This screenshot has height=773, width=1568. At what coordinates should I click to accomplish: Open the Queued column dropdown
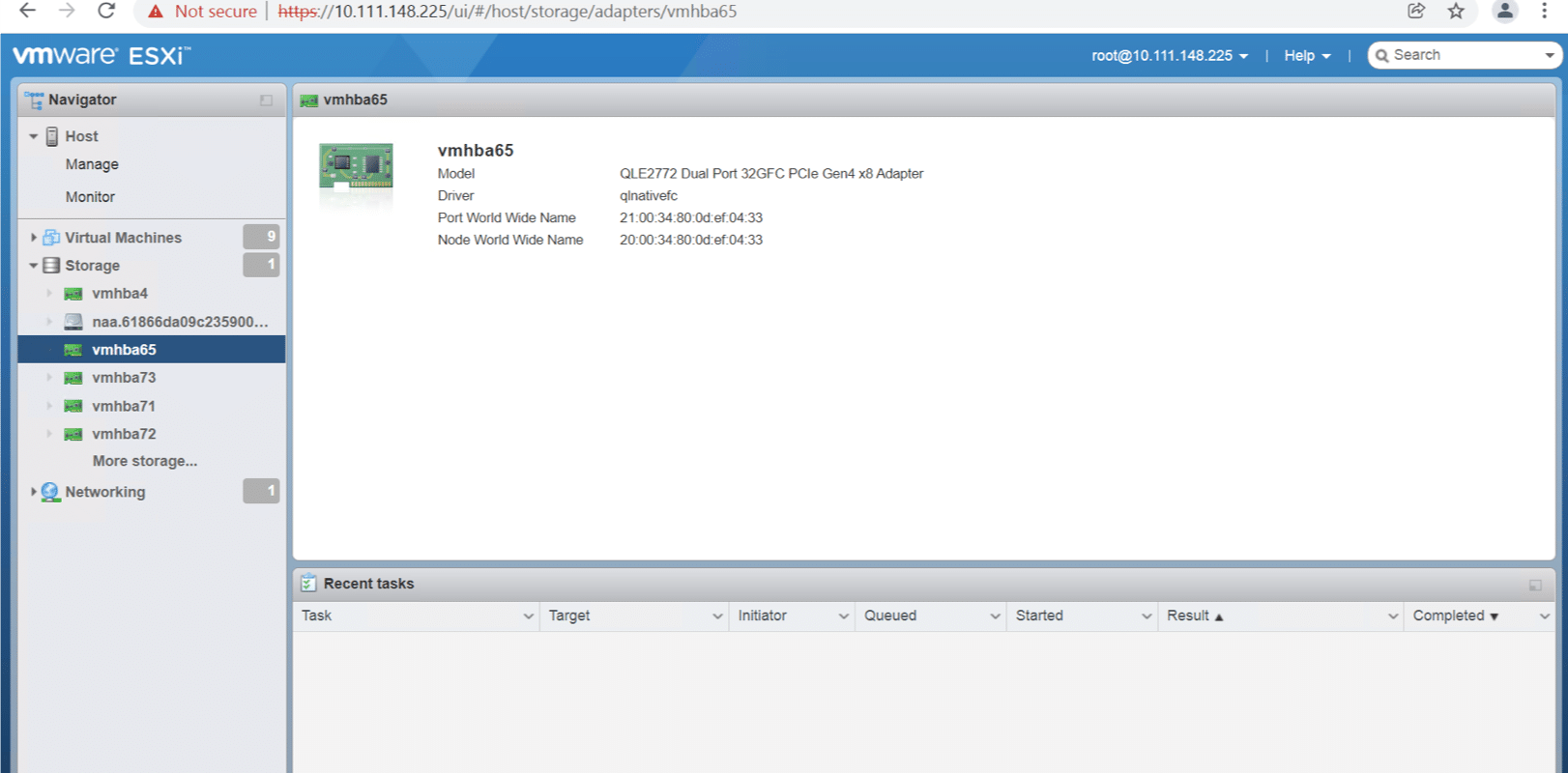[x=995, y=616]
